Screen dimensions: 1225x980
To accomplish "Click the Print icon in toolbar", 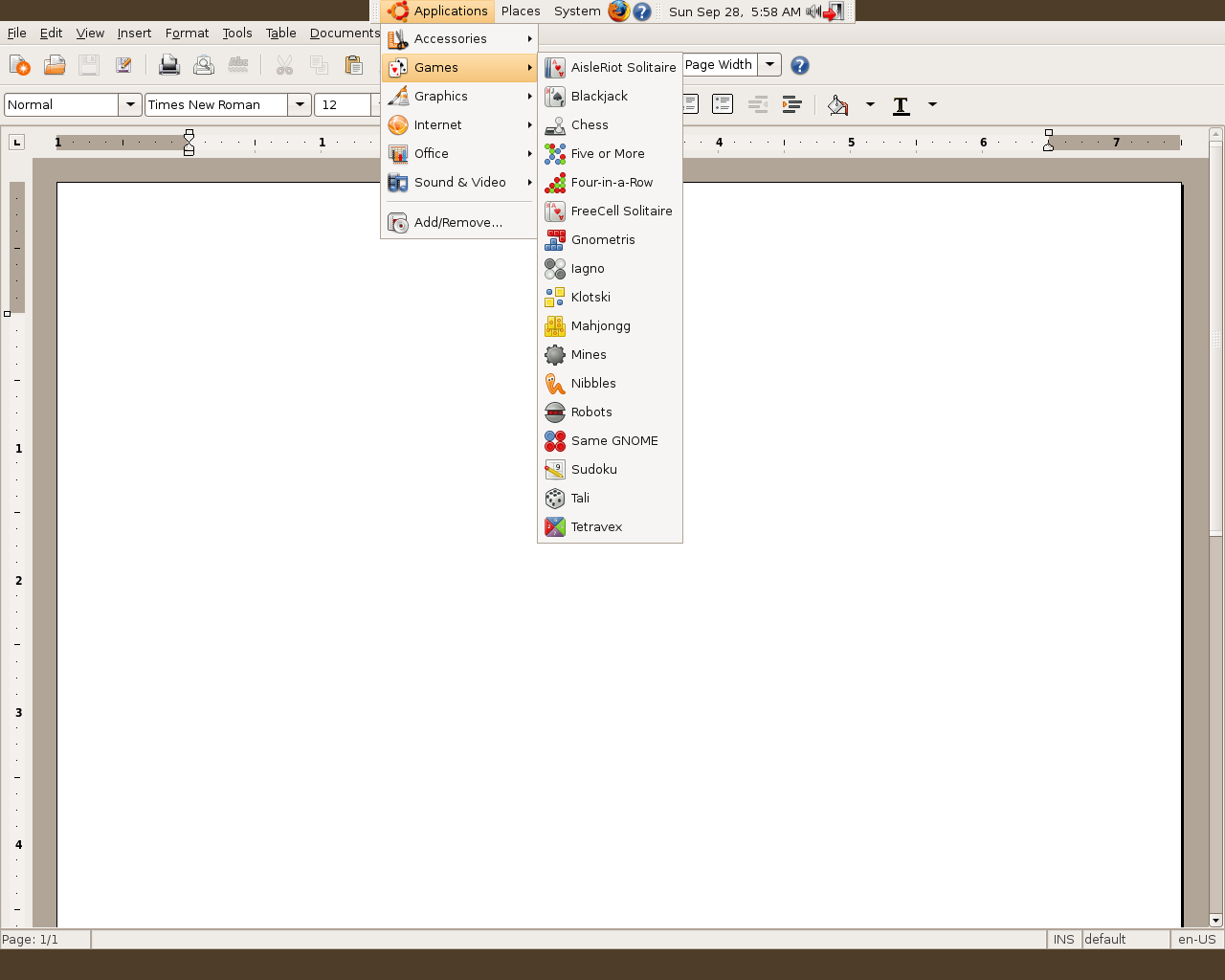I will pos(169,65).
